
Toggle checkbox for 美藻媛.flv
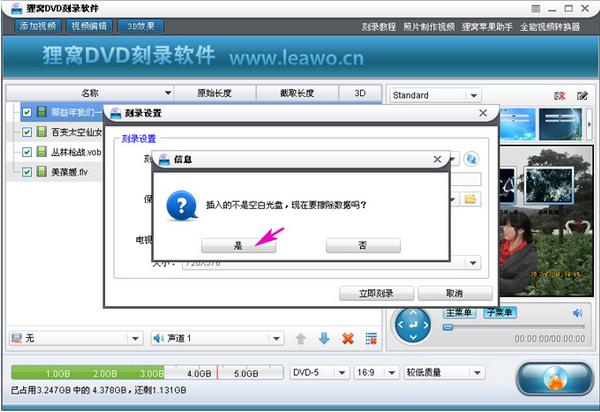[27, 172]
